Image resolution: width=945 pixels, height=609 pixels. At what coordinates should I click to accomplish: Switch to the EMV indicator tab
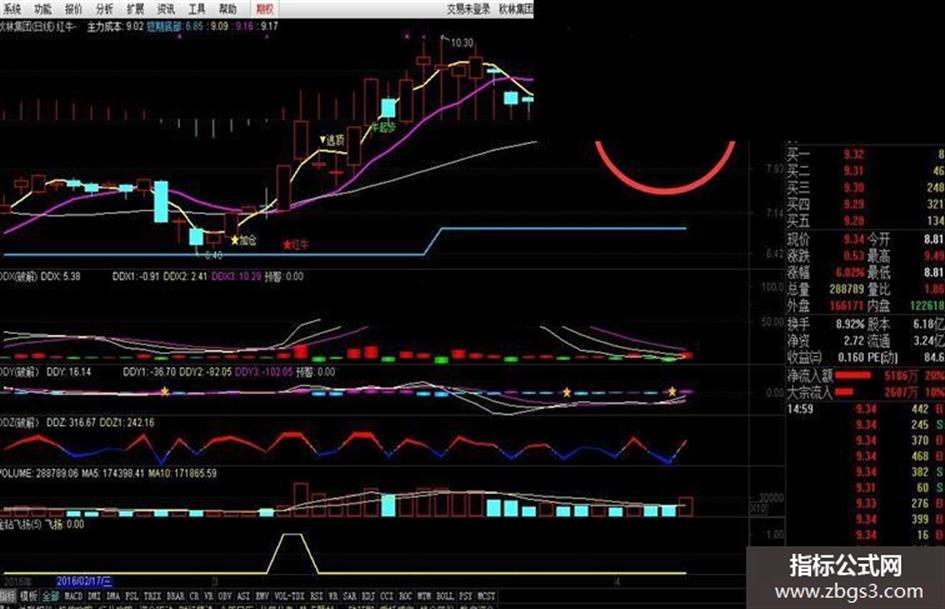pos(262,596)
